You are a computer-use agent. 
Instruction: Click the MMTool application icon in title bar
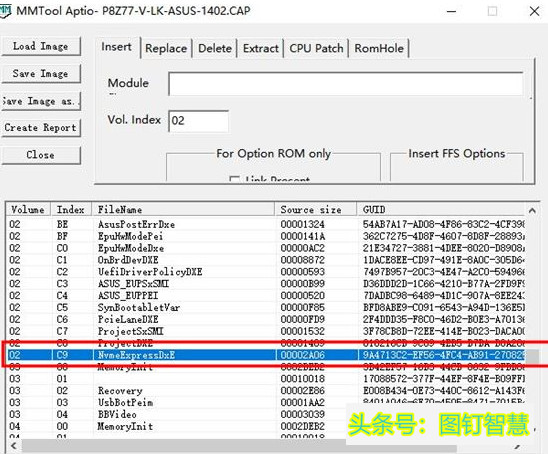click(5, 10)
